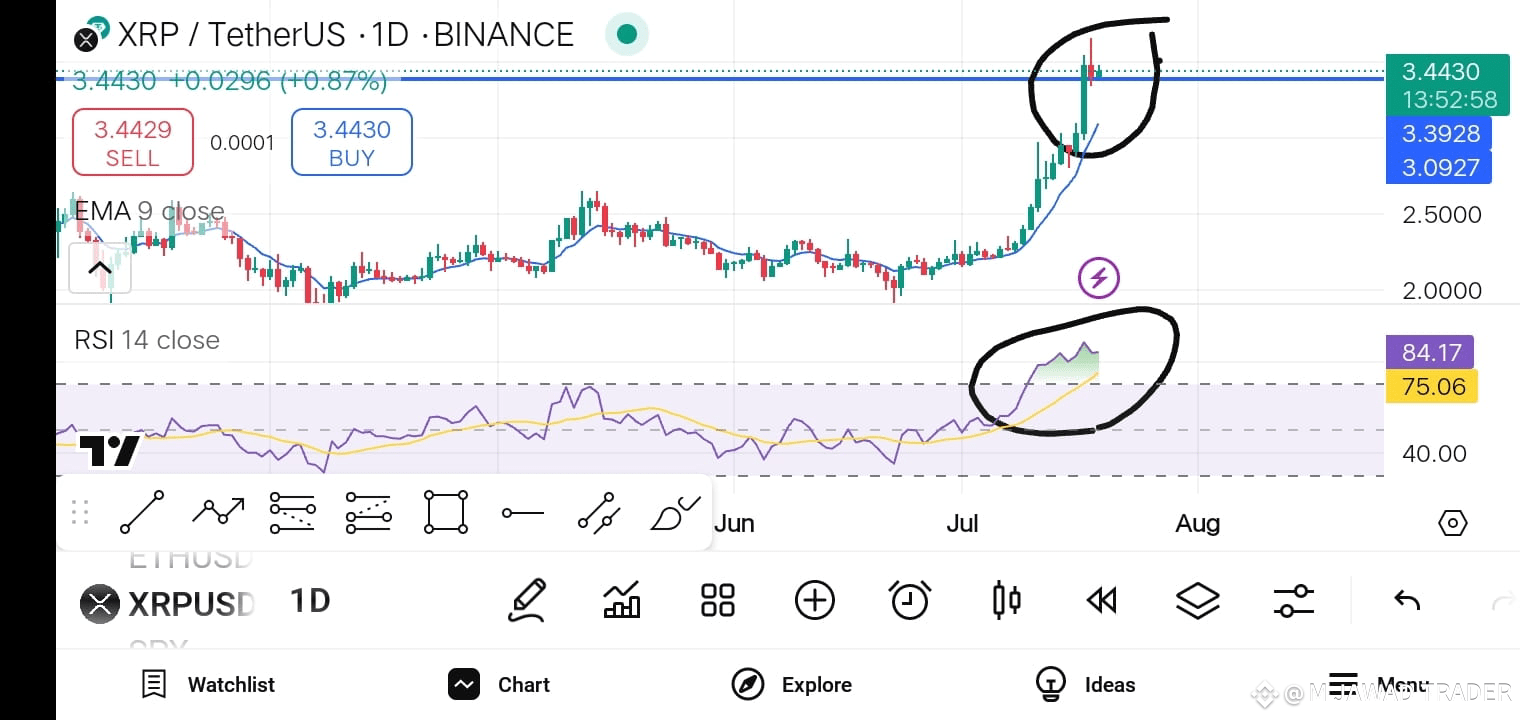Open the pencil drawing mode
The width and height of the screenshot is (1520, 720).
pyautogui.click(x=527, y=601)
